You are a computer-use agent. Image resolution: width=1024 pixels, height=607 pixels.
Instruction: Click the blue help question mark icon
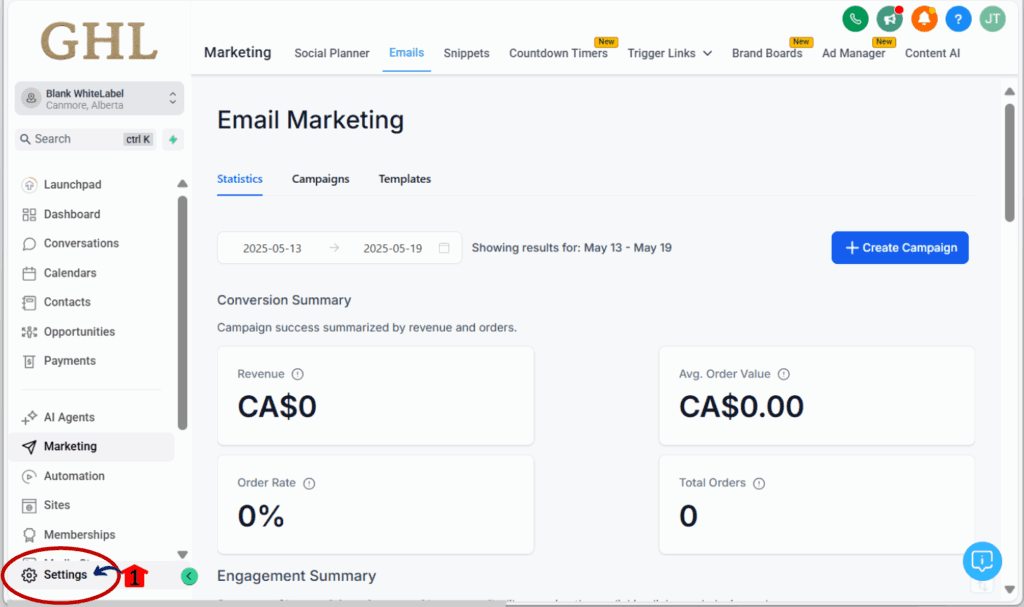point(958,19)
